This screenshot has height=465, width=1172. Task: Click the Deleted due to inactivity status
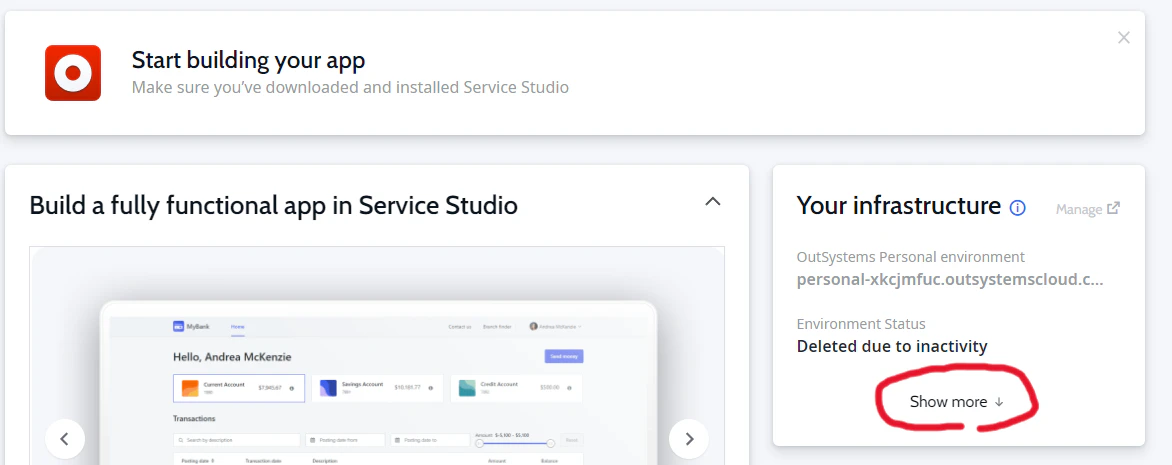[x=892, y=346]
